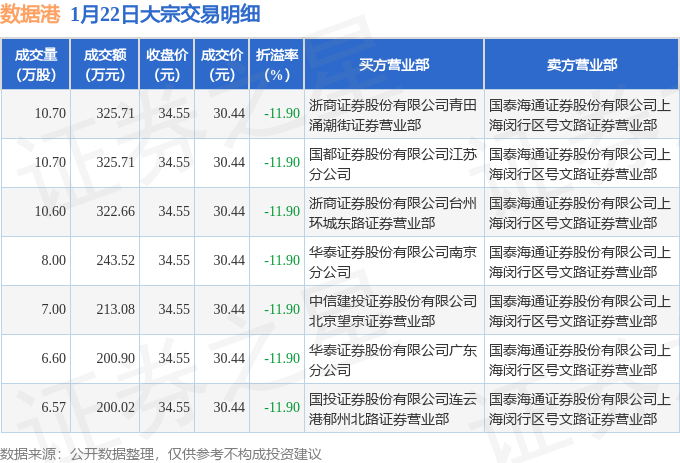
Task: Select buyer 国都证券股份有限公司江苏分公司
Action: pos(393,164)
